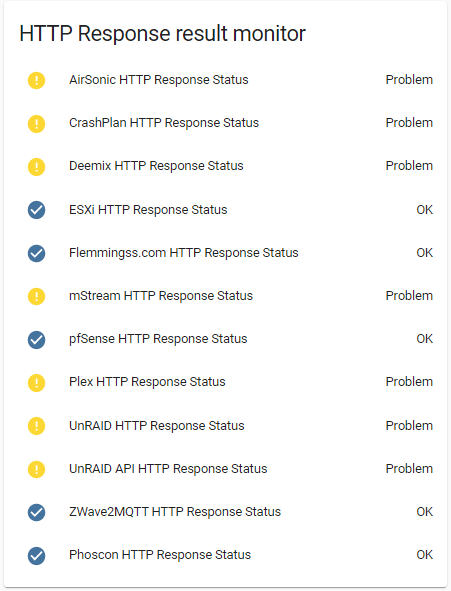Click the mStream yellow warning icon

37,296
